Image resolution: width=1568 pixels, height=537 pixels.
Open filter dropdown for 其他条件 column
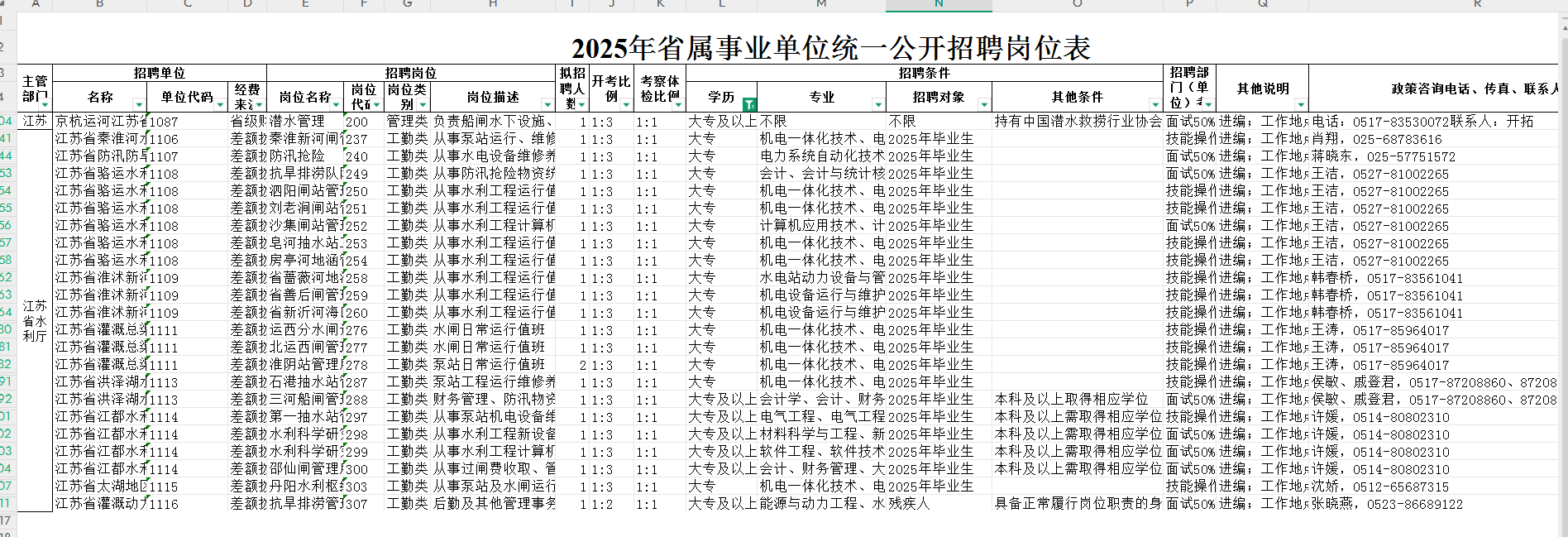(1154, 104)
